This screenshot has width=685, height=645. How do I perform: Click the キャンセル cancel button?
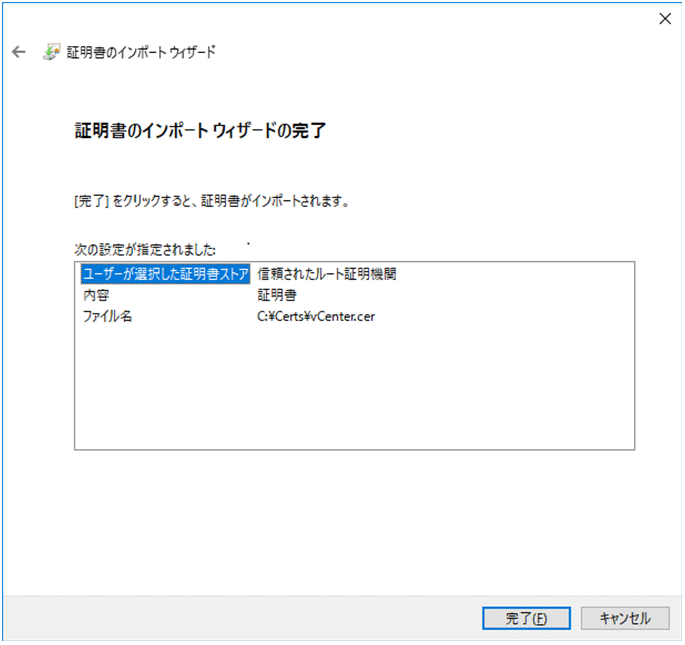pos(625,618)
